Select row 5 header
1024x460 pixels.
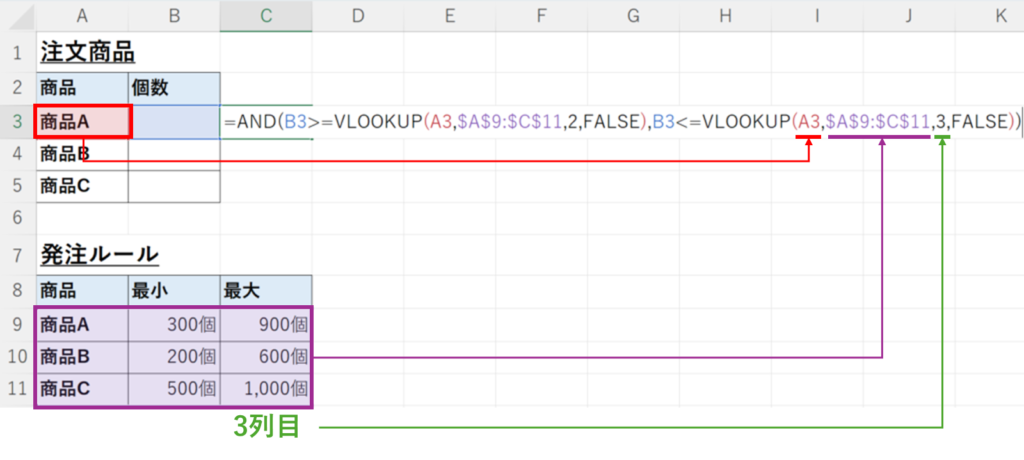click(x=18, y=187)
